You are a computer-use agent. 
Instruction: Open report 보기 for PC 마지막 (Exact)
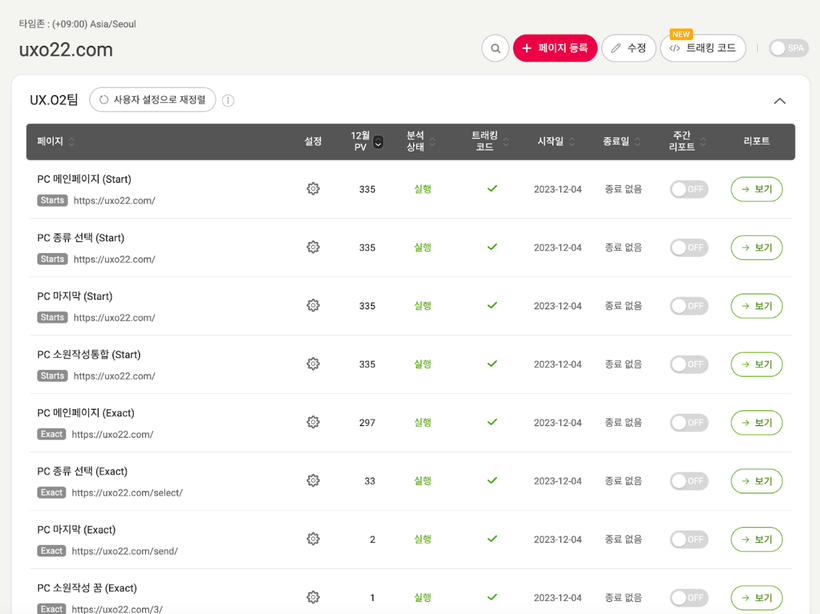(756, 539)
